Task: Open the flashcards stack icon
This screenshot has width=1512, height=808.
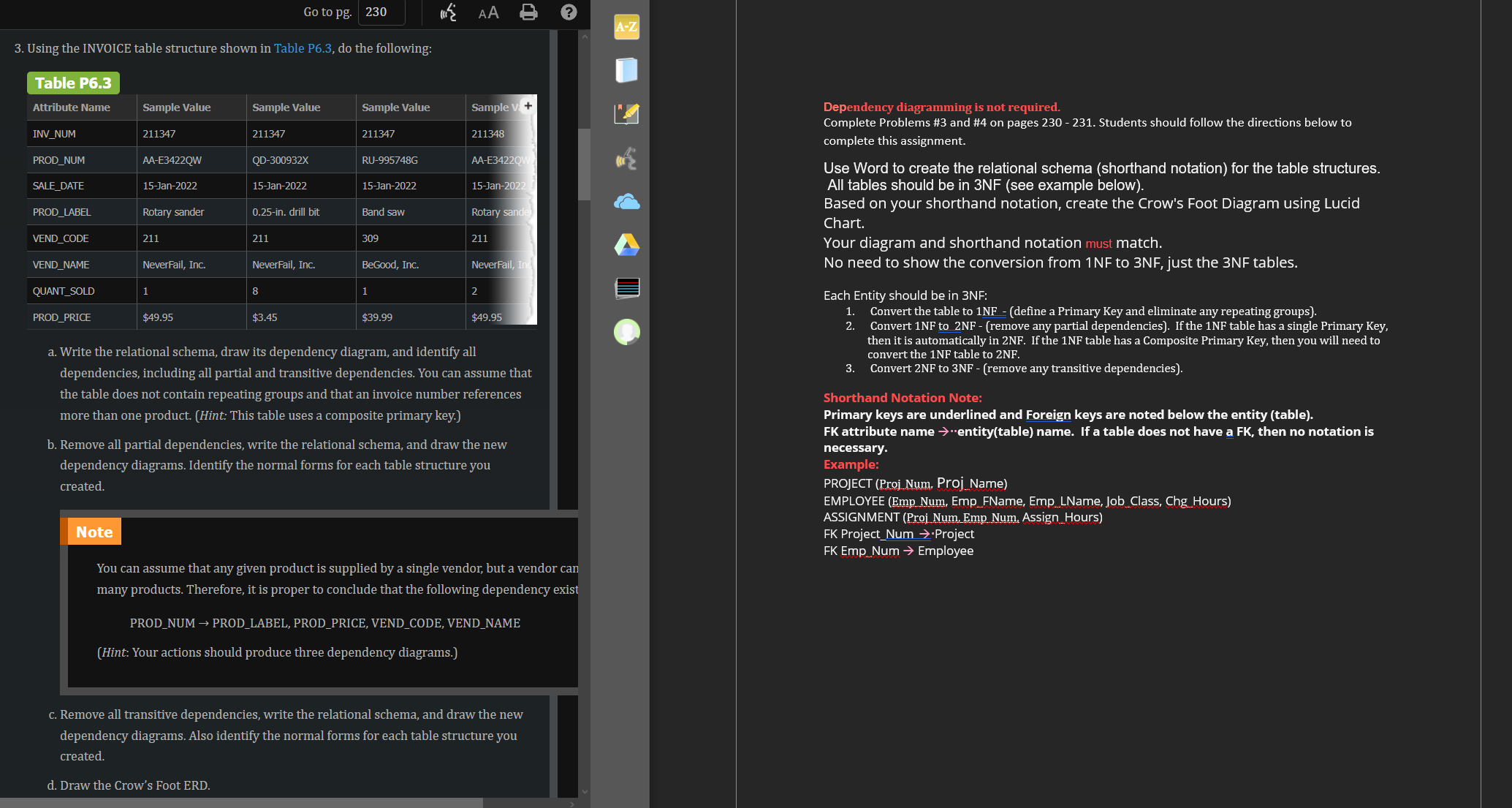Action: point(626,288)
